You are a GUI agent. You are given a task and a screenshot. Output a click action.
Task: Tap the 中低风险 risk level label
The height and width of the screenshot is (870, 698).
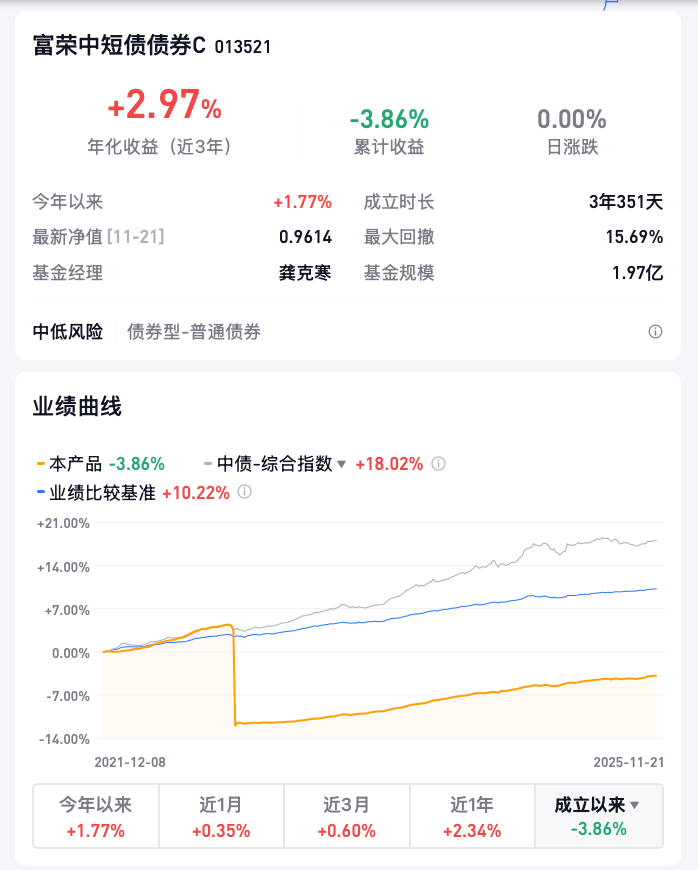point(68,332)
